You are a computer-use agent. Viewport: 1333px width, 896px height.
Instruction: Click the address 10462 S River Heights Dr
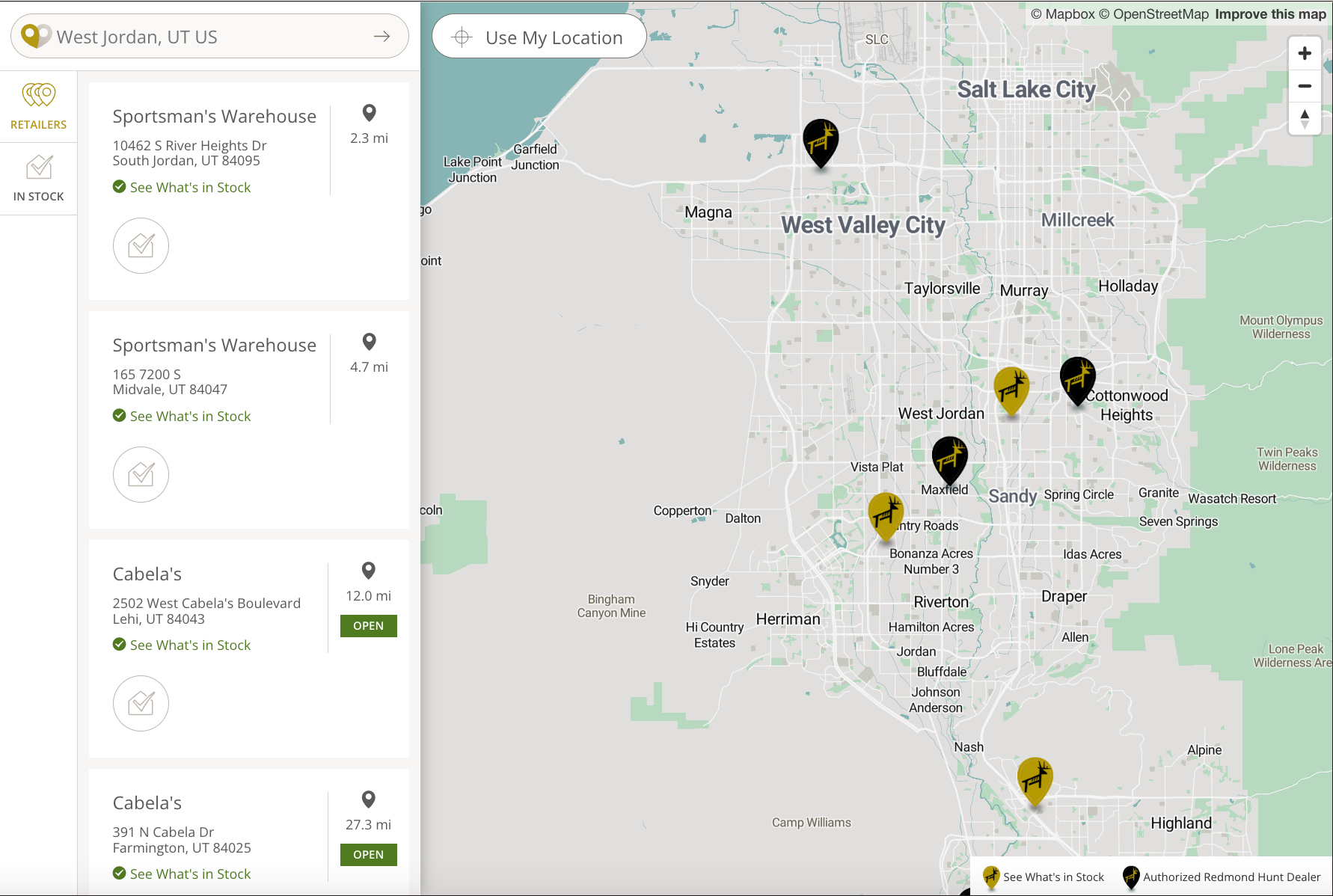(x=190, y=145)
